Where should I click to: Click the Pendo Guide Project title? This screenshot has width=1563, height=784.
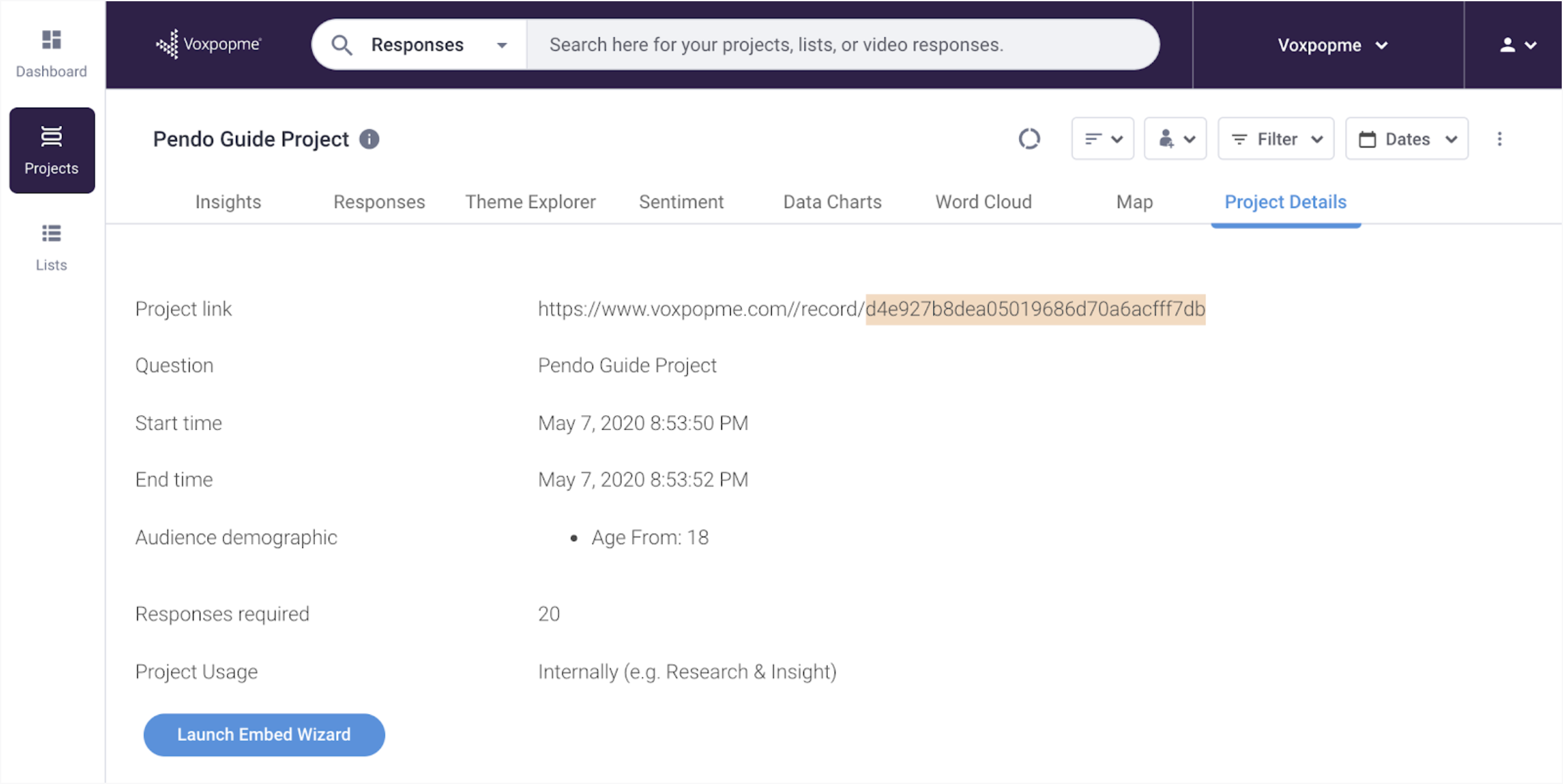click(x=250, y=139)
